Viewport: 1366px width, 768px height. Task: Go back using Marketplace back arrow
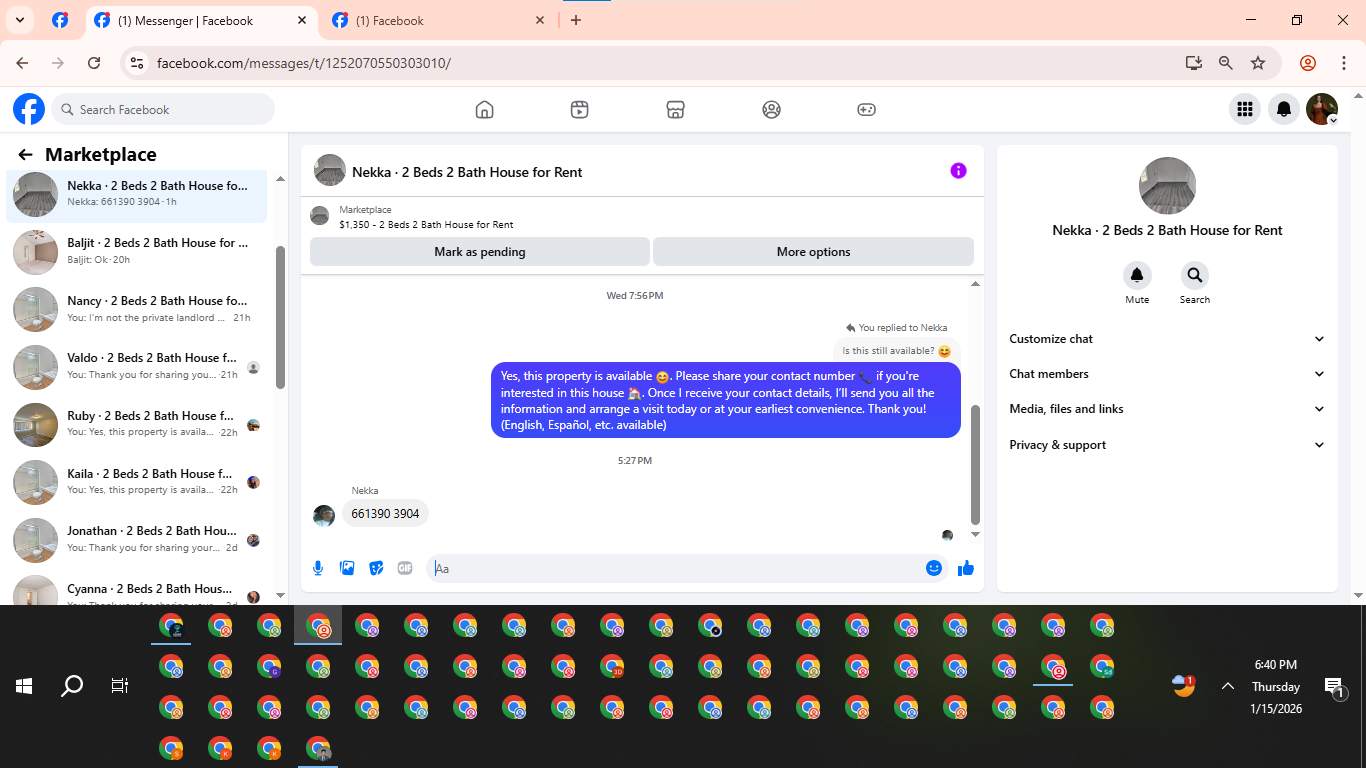click(x=26, y=155)
